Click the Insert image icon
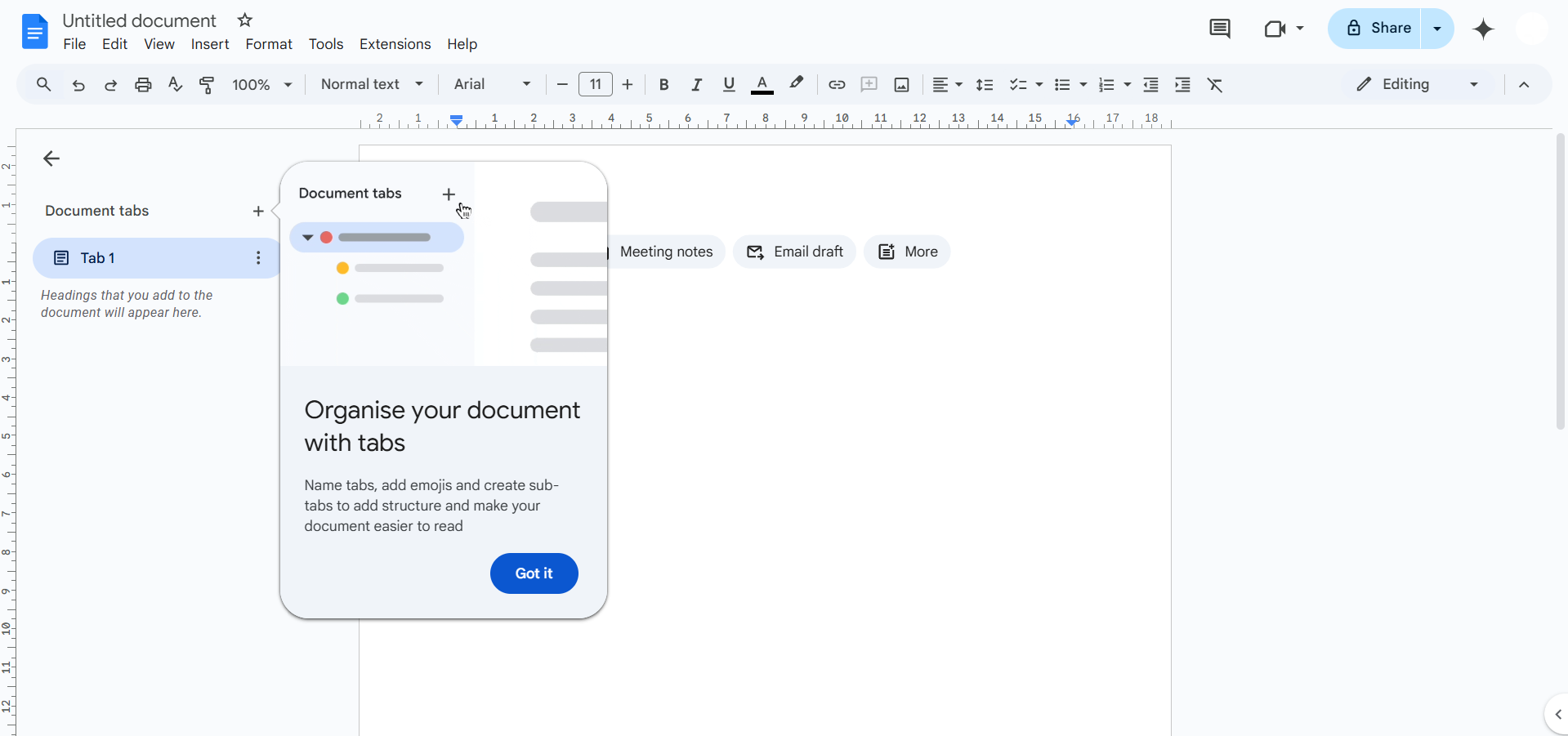The width and height of the screenshot is (1568, 736). 901,85
